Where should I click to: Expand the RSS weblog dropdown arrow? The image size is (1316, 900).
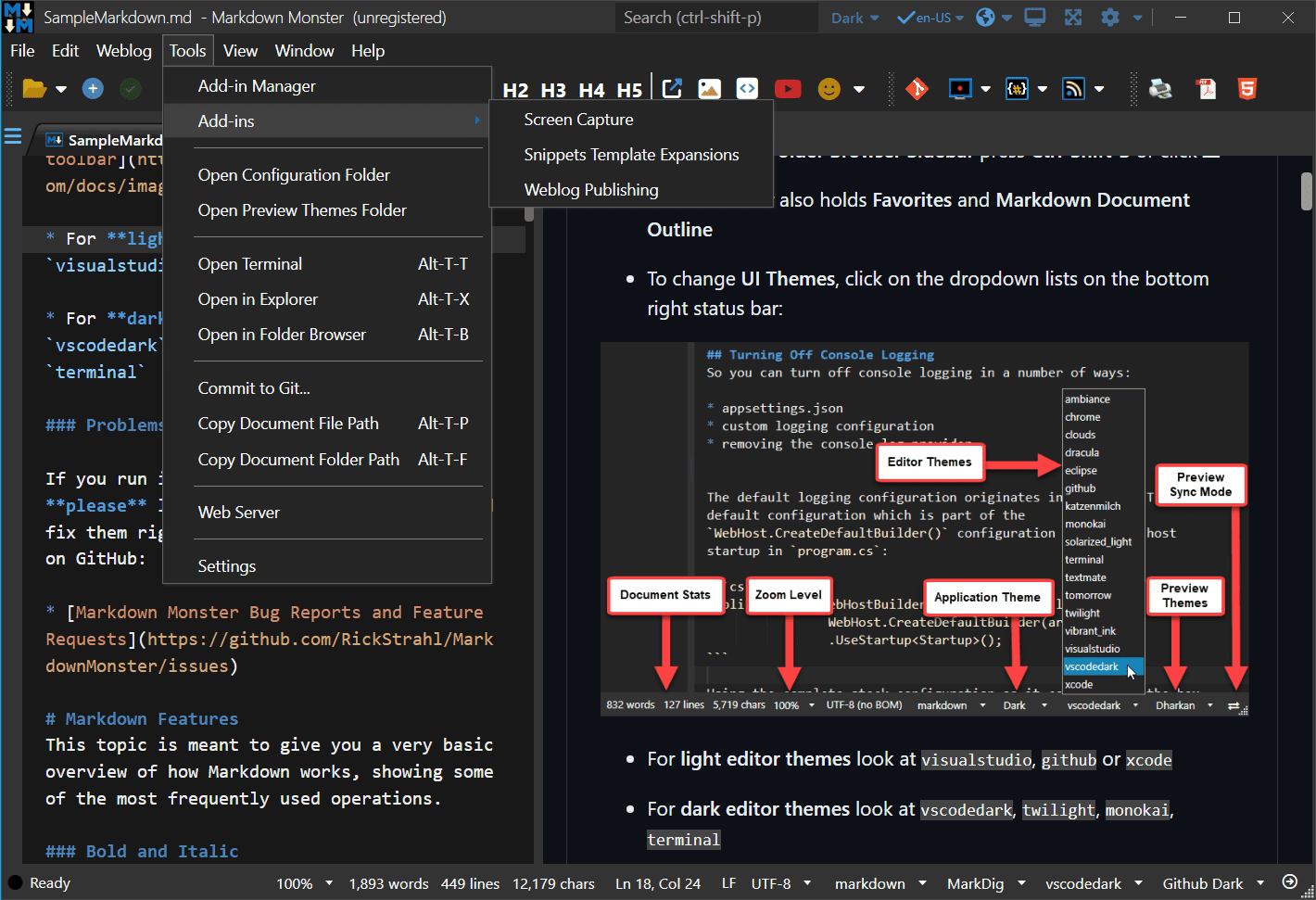click(1099, 90)
